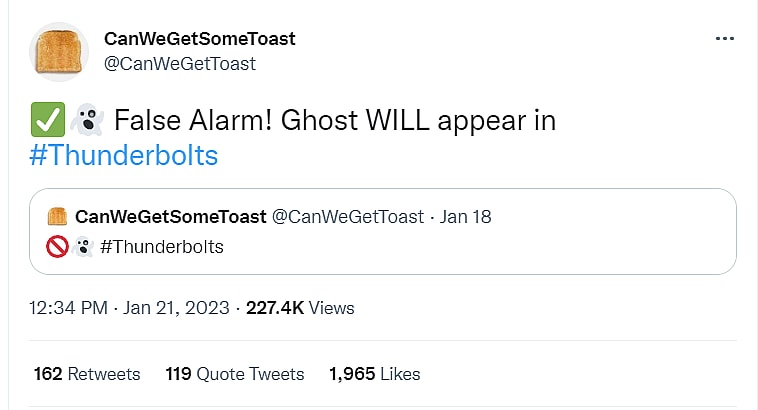Click the ghost emoji in quoted tweet

[x=84, y=246]
